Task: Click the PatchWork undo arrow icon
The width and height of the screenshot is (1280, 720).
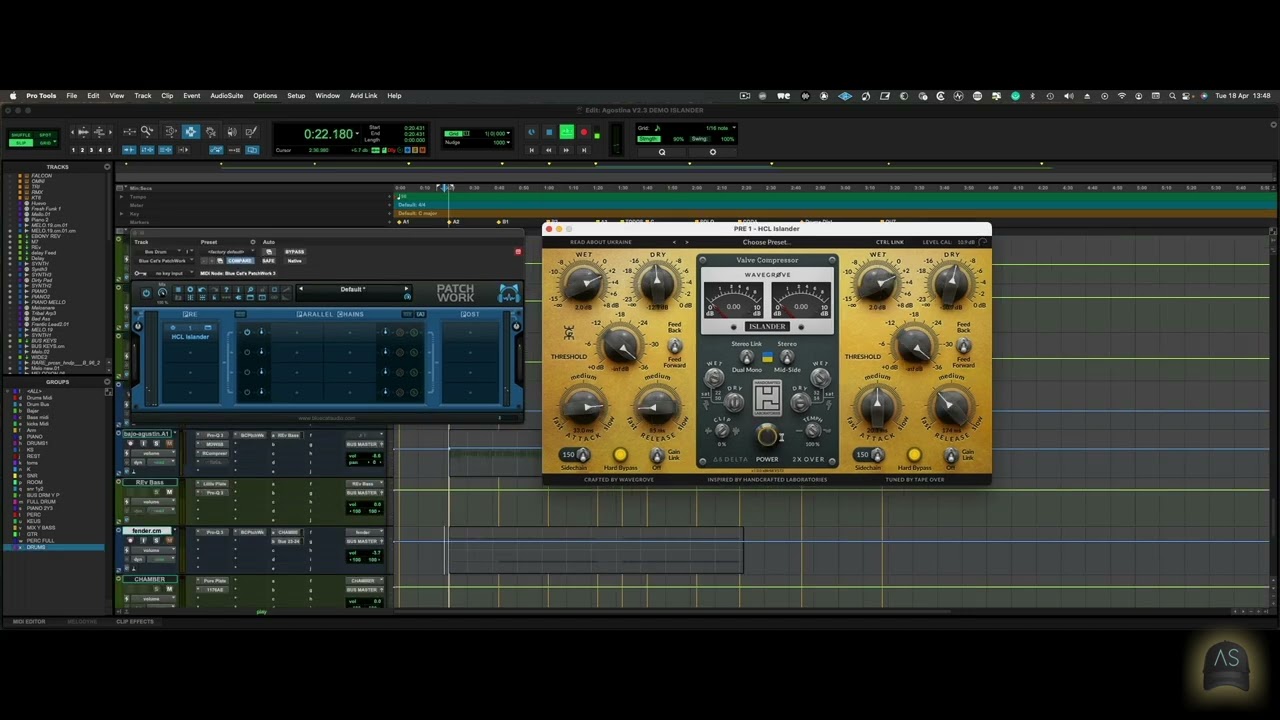Action: point(202,289)
